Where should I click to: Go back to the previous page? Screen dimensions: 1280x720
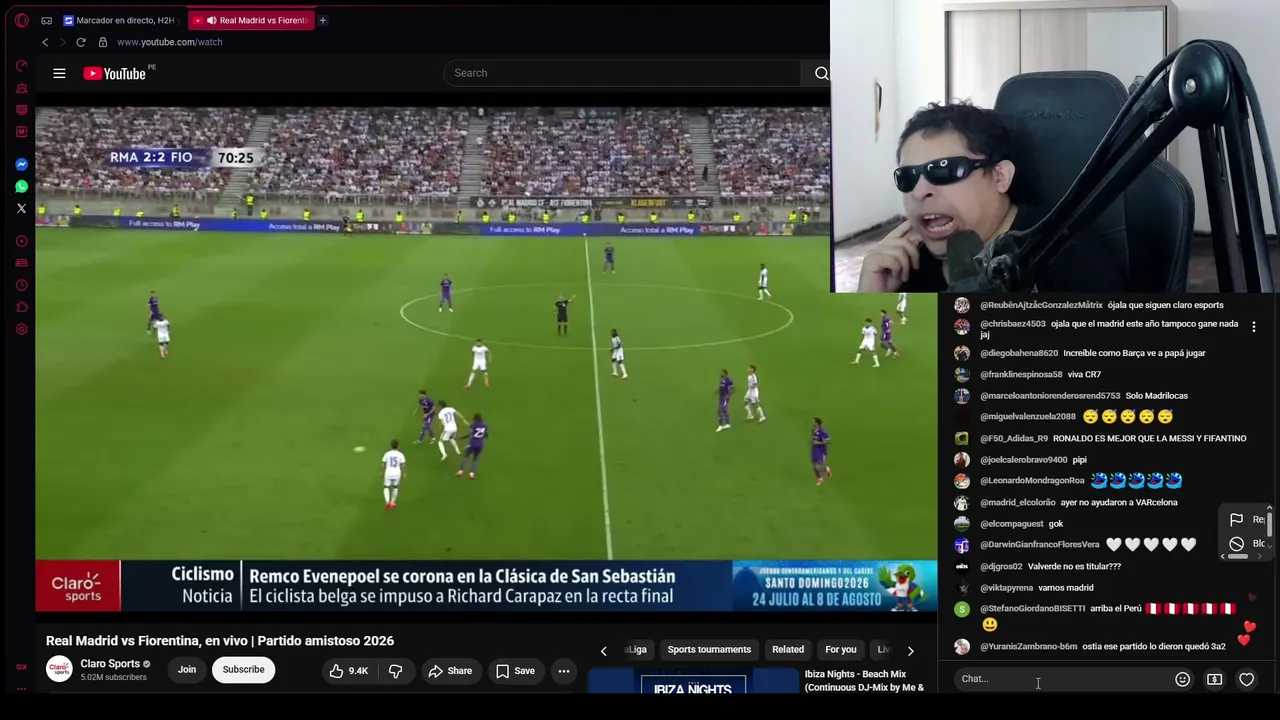coord(45,42)
